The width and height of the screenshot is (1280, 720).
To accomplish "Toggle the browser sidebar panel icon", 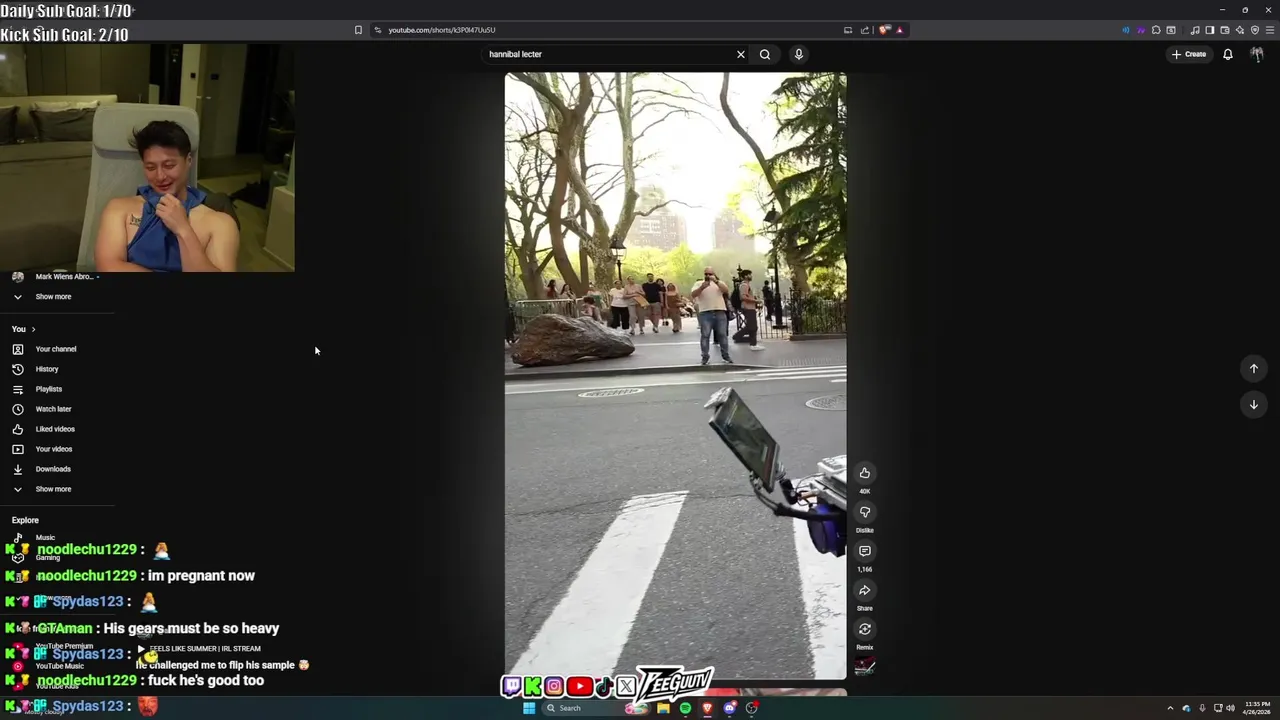I will (1209, 30).
